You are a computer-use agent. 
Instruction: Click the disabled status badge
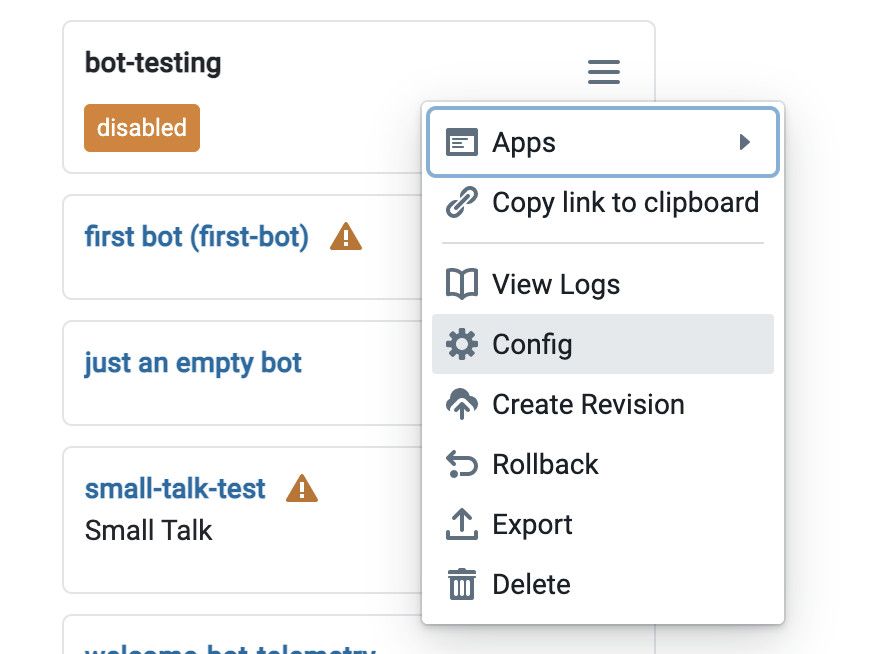(142, 128)
